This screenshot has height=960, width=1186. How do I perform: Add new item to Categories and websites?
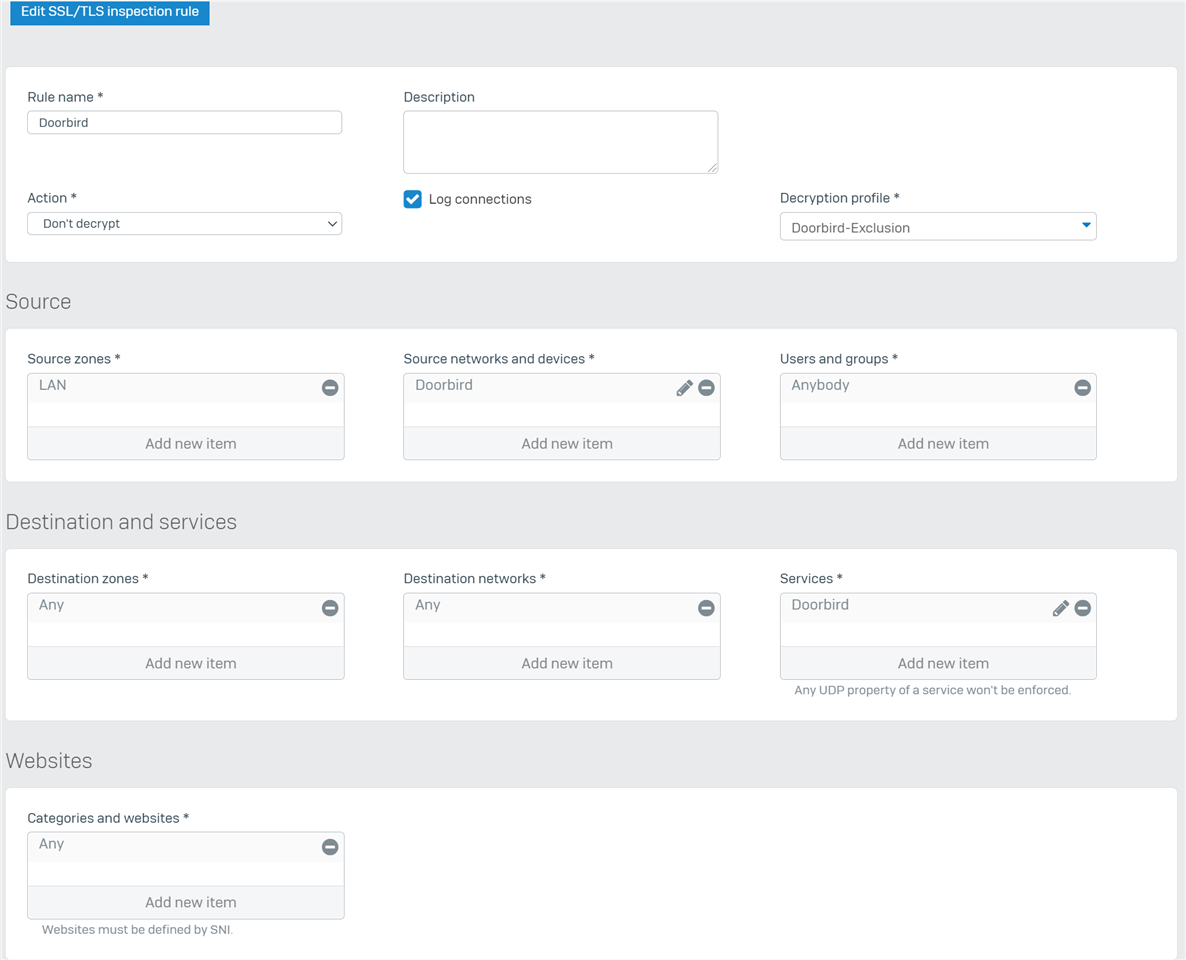click(186, 903)
